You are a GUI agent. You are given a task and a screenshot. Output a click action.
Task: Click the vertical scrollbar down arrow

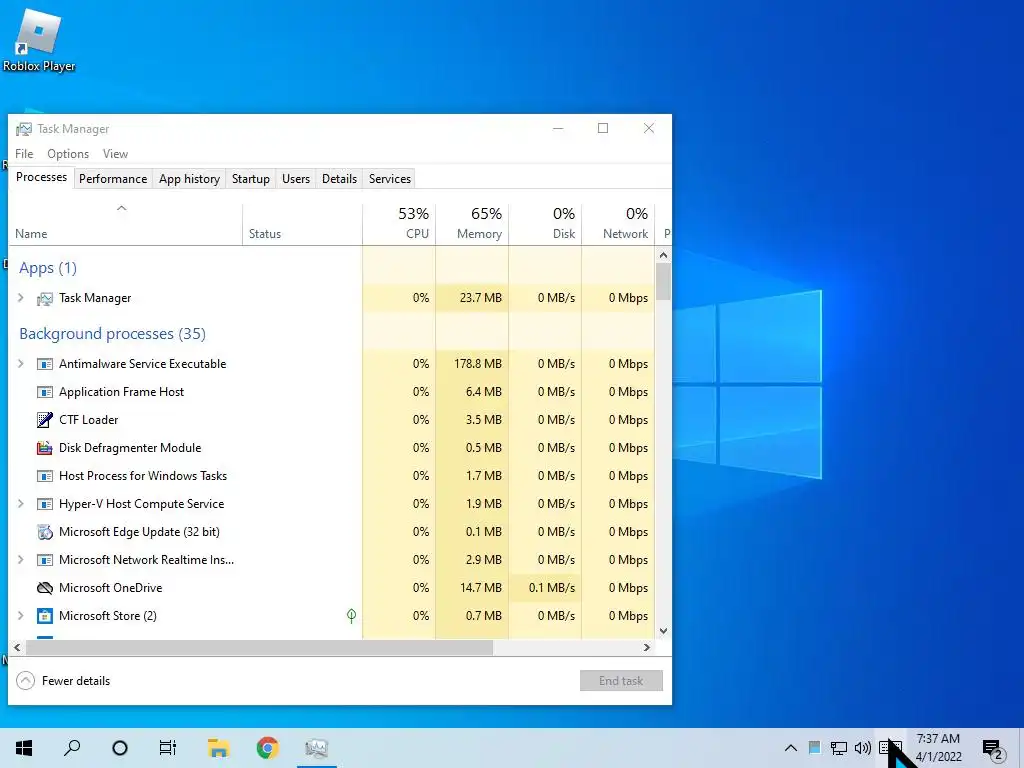(x=664, y=631)
